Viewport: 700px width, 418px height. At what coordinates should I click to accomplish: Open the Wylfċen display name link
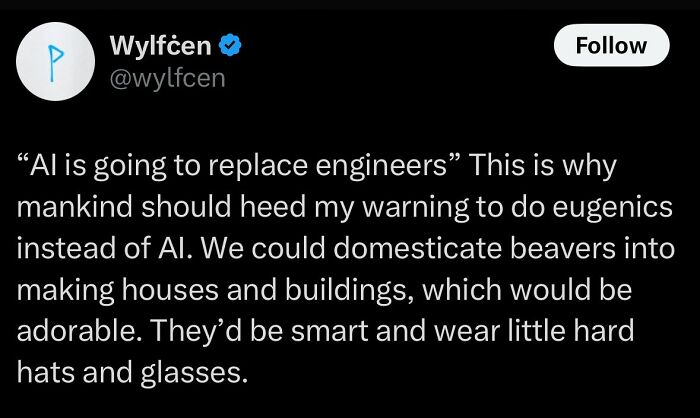[160, 46]
